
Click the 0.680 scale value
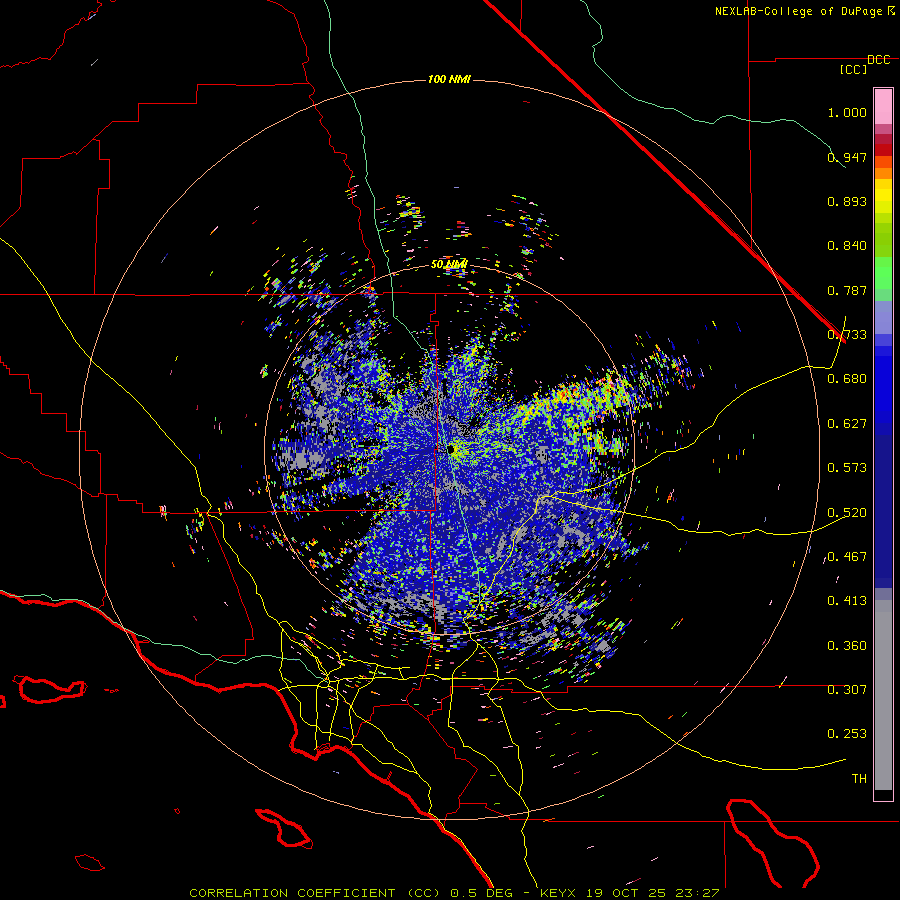point(847,379)
